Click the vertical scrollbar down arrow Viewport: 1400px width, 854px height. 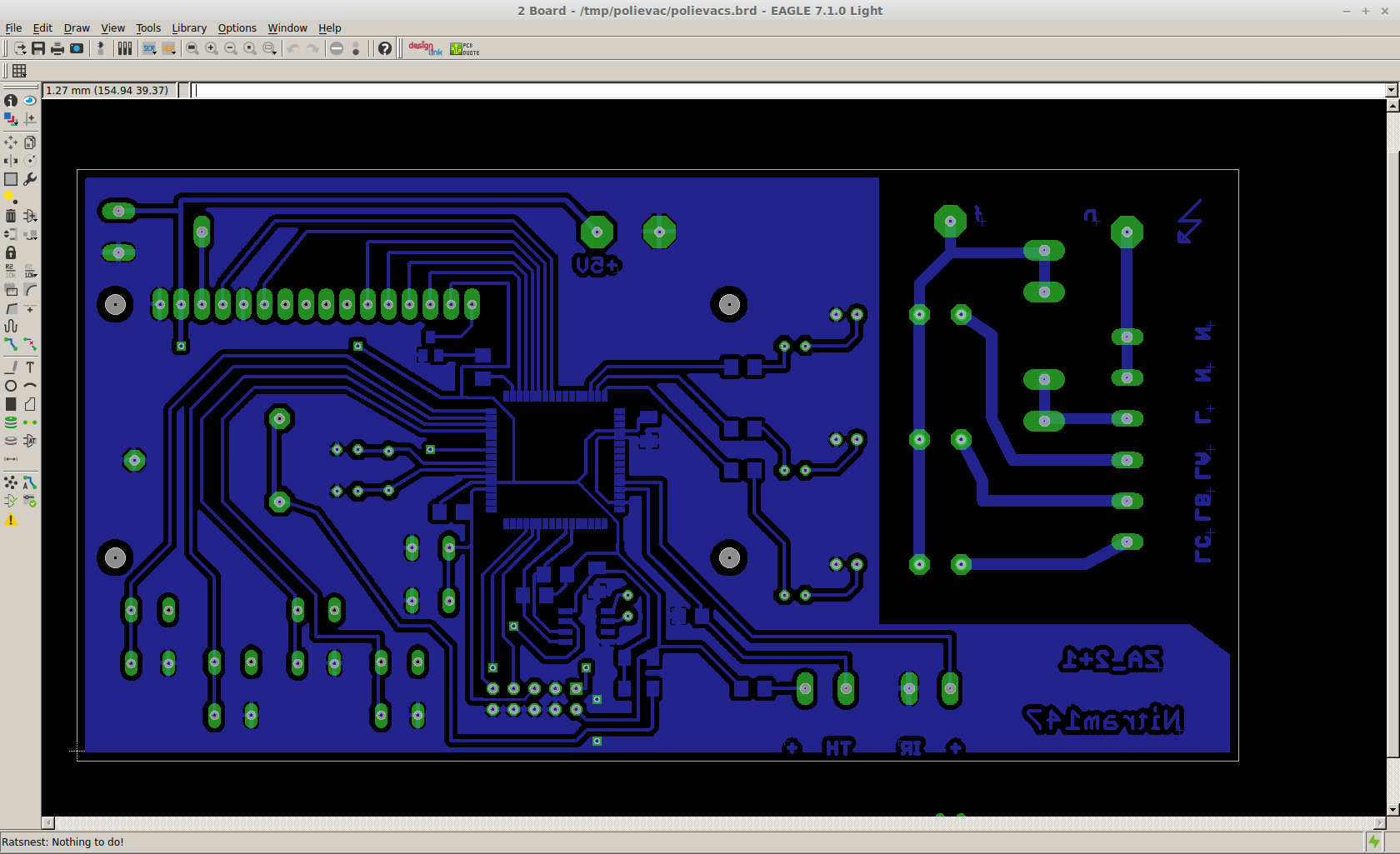(1392, 810)
